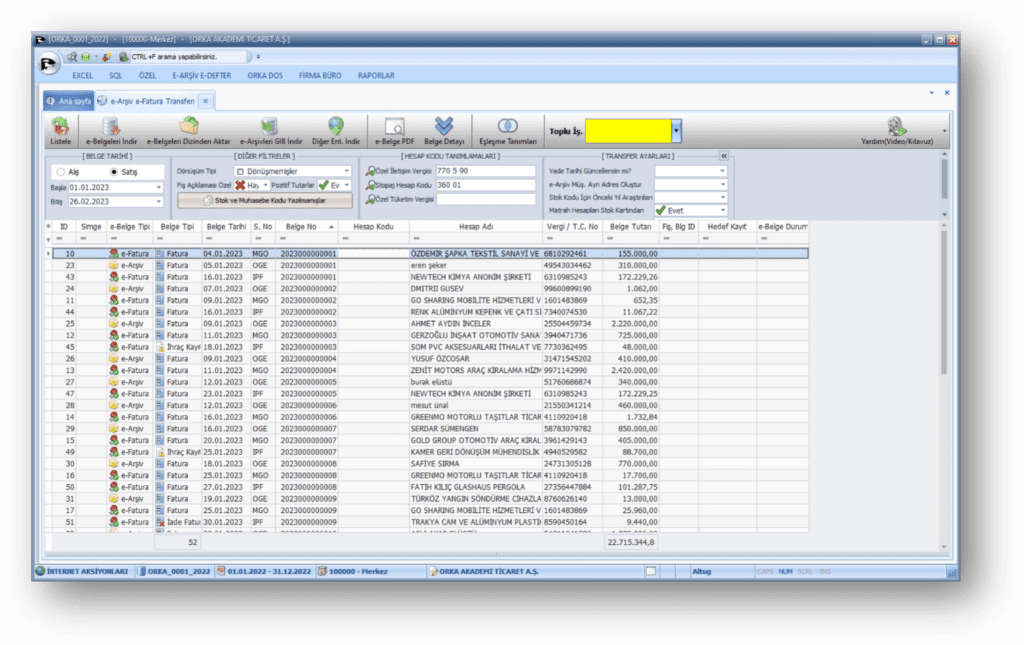Open the Vade Tarihi Güncellensin mi dropdown

point(722,171)
